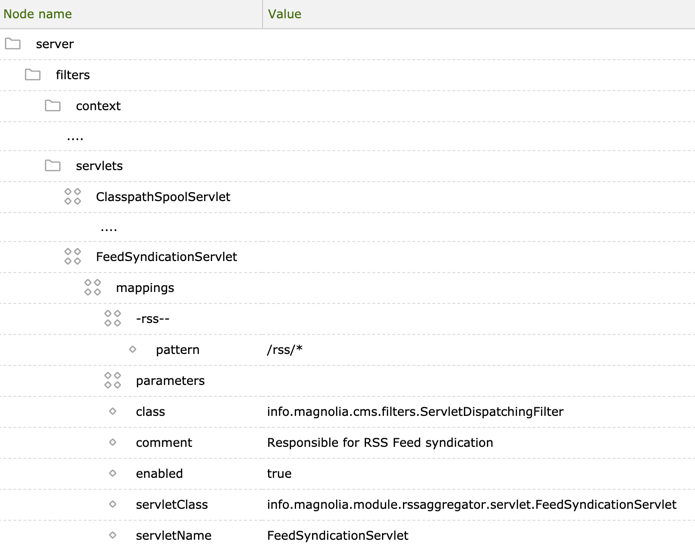Select the ClasspathSpoolServlet node

[x=163, y=197]
